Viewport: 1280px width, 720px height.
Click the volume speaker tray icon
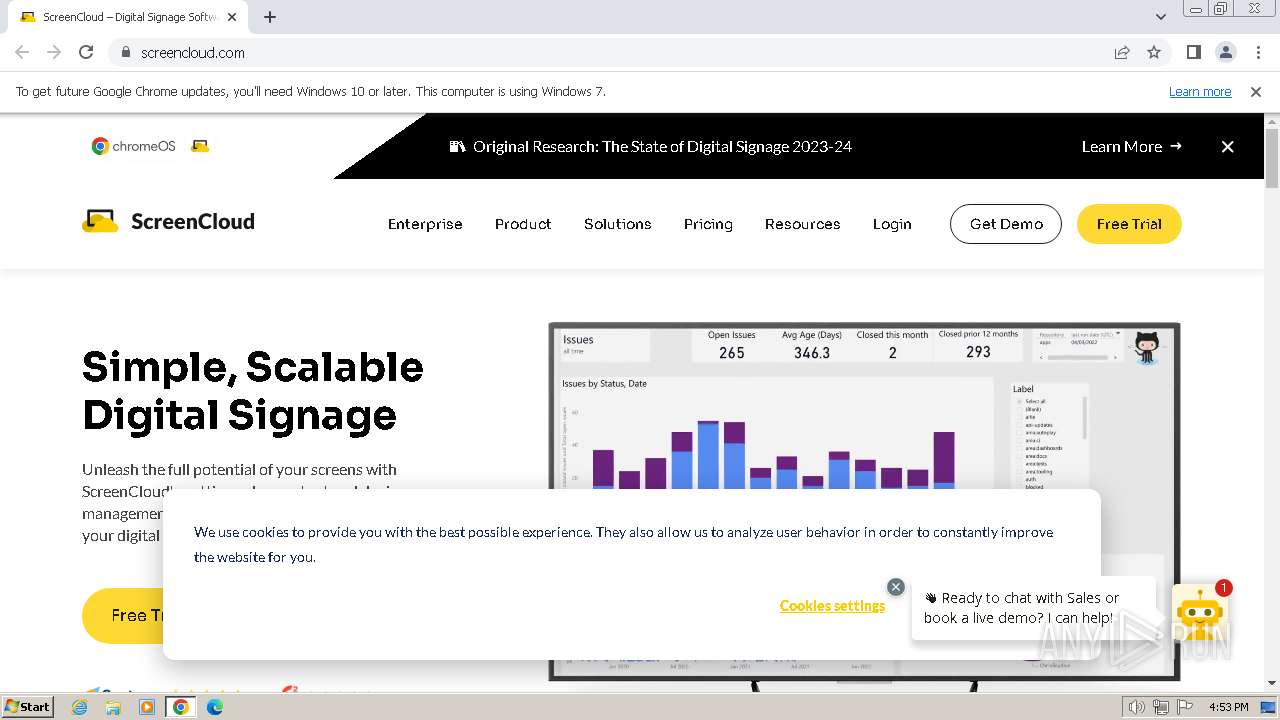(x=1137, y=707)
